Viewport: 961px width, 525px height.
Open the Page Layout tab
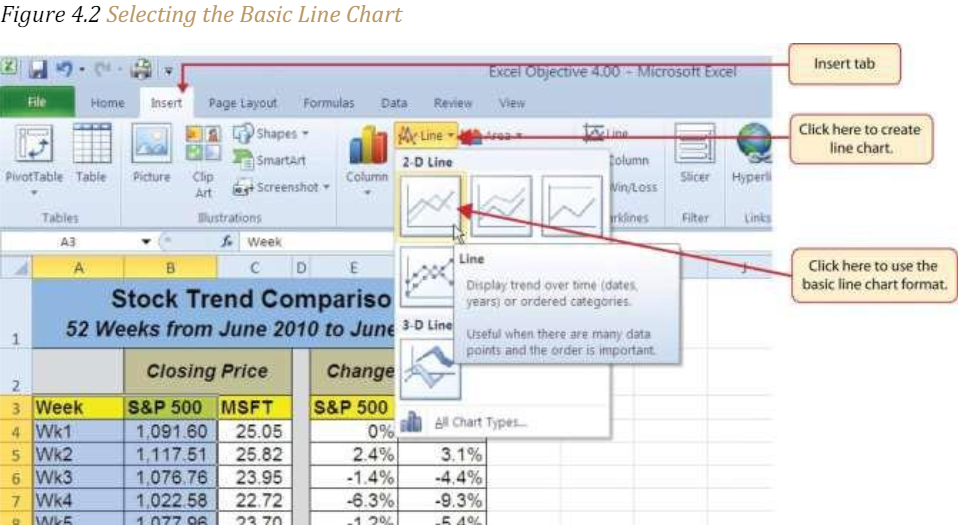click(243, 103)
